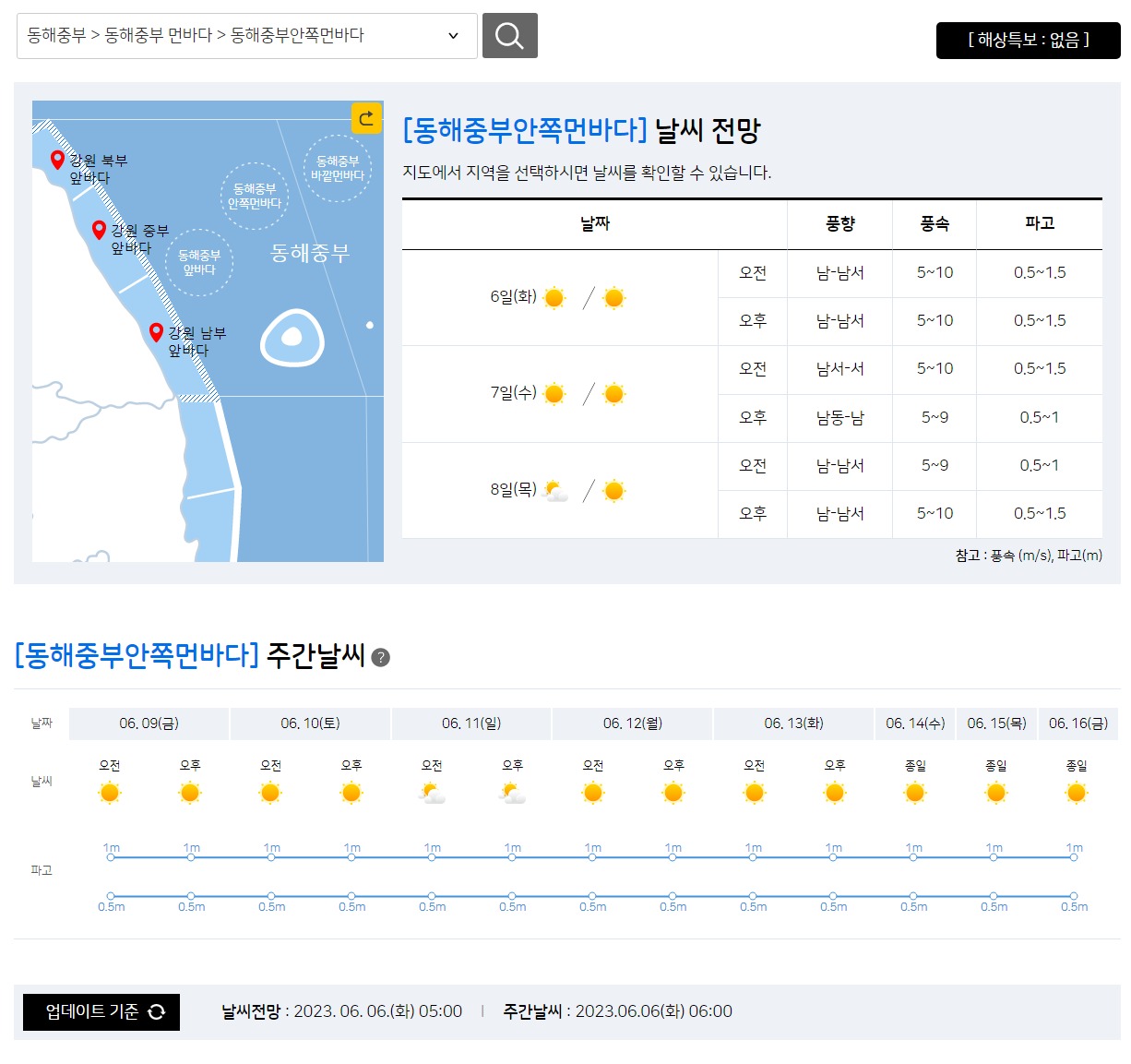This screenshot has width=1131, height=1064.
Task: Click the 8일(목) date label
Action: pyautogui.click(x=514, y=489)
